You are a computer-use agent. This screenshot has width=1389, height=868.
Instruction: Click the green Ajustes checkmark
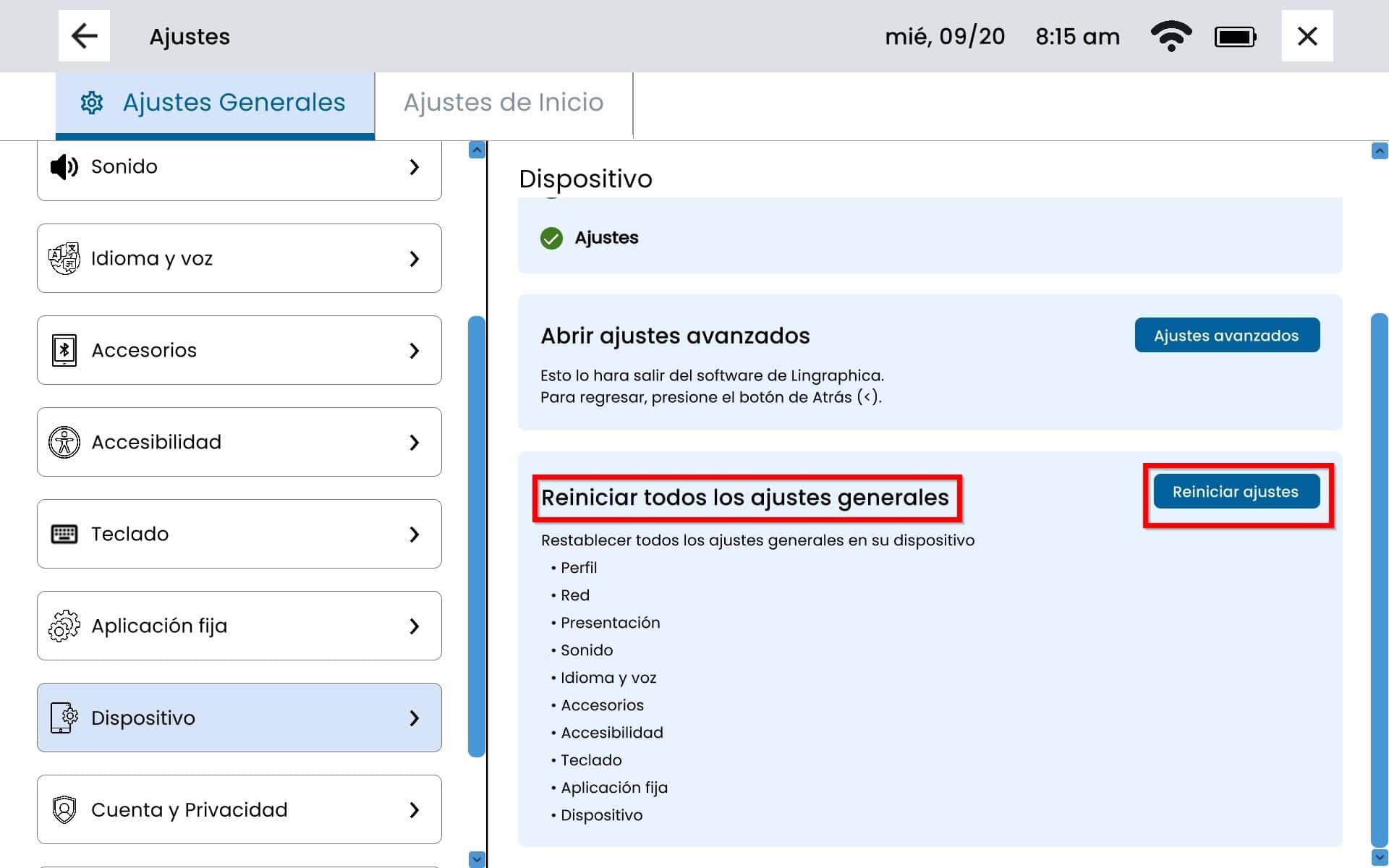click(551, 238)
